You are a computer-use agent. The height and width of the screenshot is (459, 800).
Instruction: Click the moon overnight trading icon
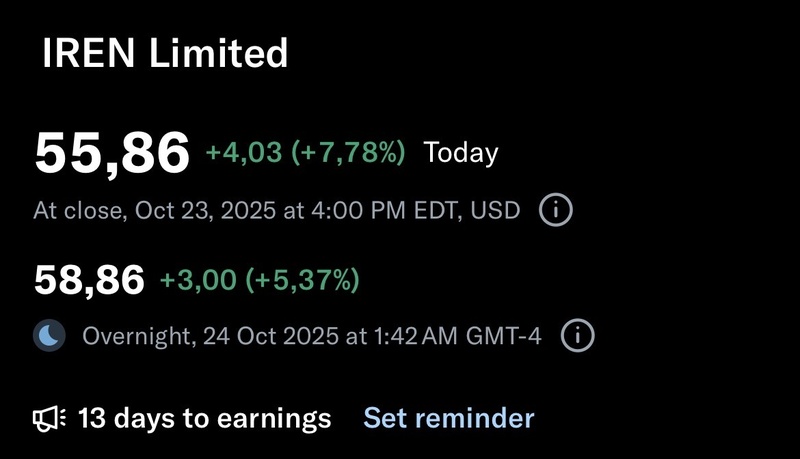coord(49,336)
